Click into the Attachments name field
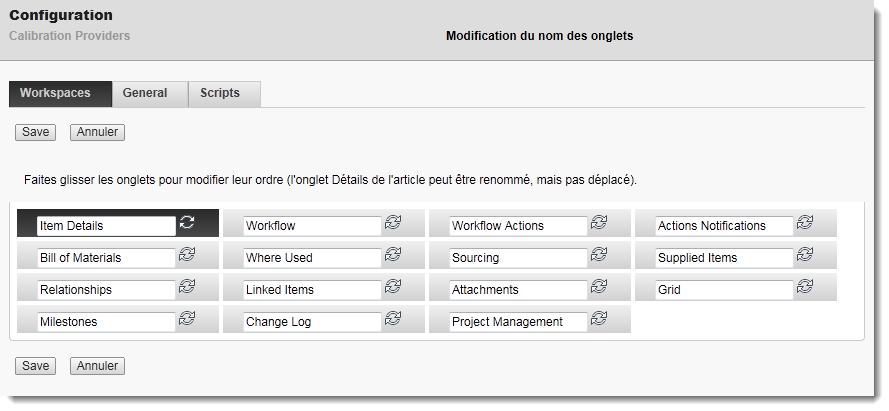The height and width of the screenshot is (411, 889). coord(517,290)
